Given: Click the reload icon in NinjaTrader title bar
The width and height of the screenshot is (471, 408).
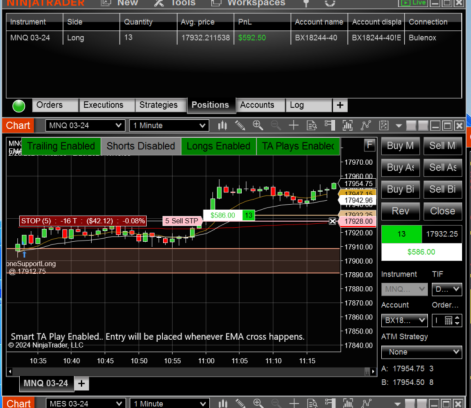Looking at the screenshot, I should click(330, 3).
